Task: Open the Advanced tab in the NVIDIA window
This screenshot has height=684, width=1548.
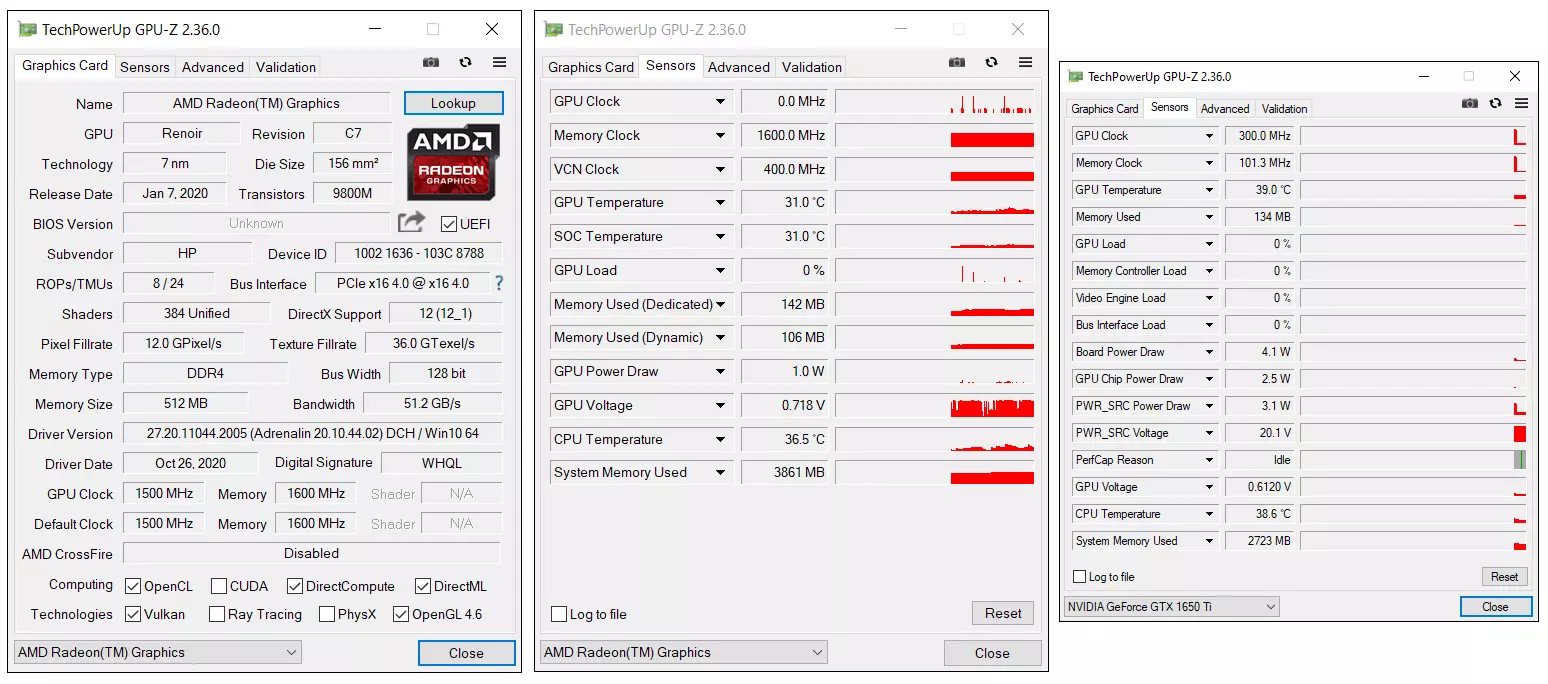Action: [1225, 109]
